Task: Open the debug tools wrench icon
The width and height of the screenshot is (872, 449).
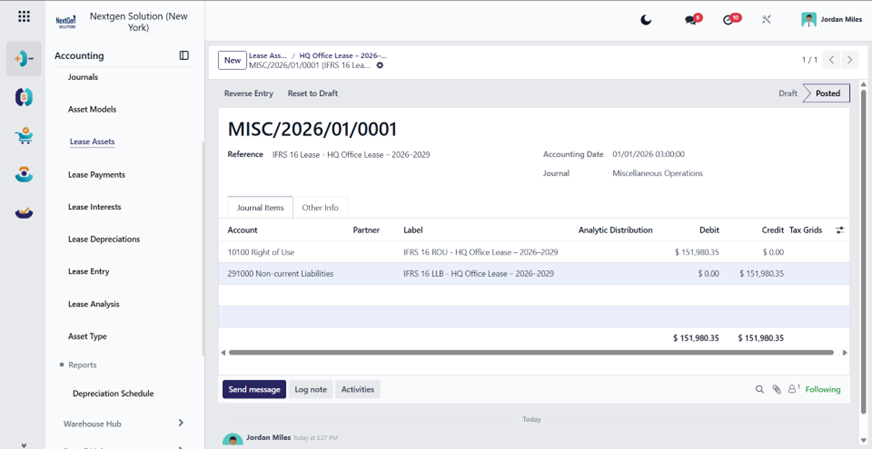Action: point(766,20)
